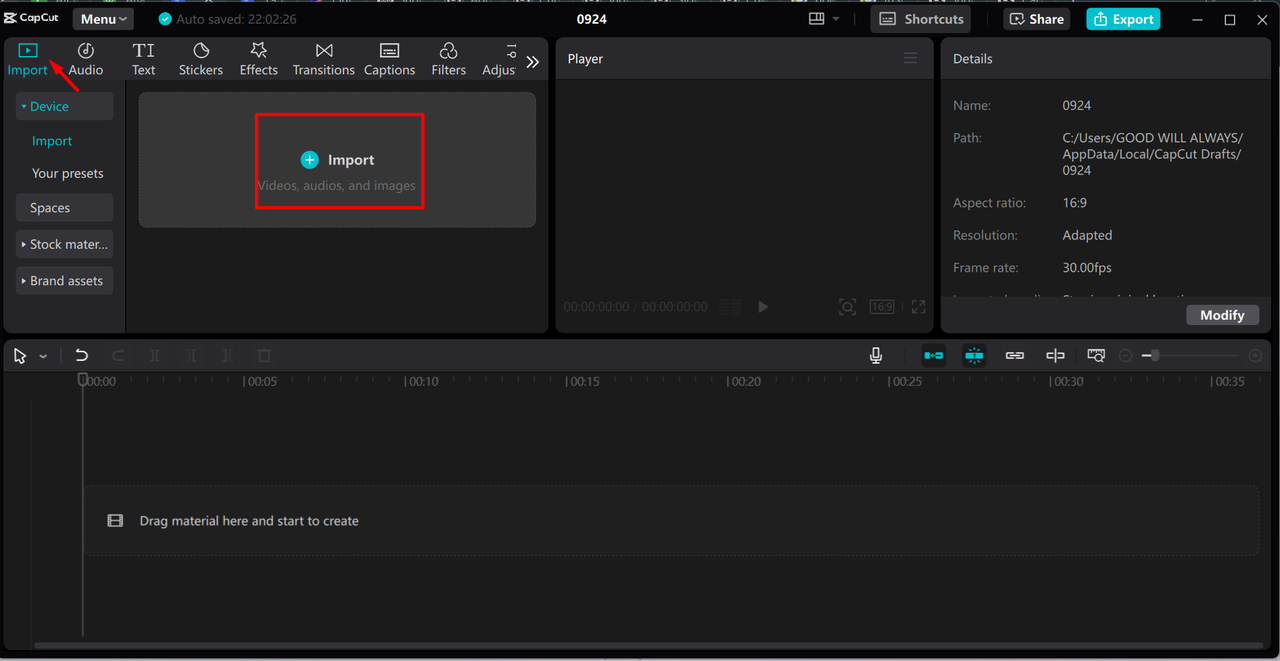Click the Undo arrow
Image resolution: width=1280 pixels, height=661 pixels.
[x=81, y=355]
